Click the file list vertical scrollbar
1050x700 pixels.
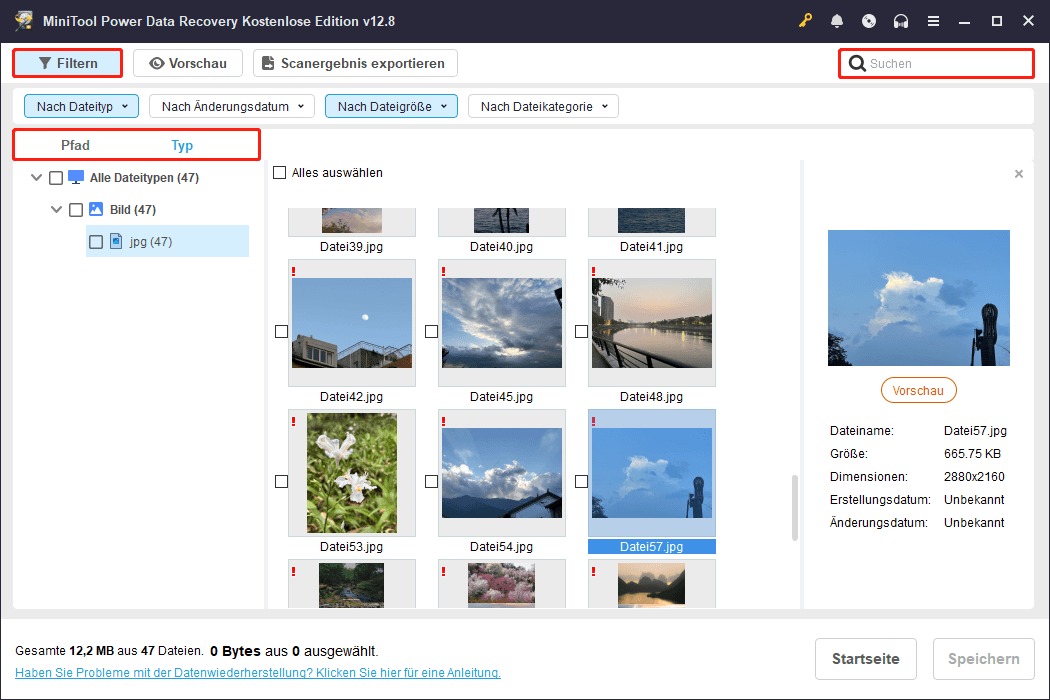795,507
